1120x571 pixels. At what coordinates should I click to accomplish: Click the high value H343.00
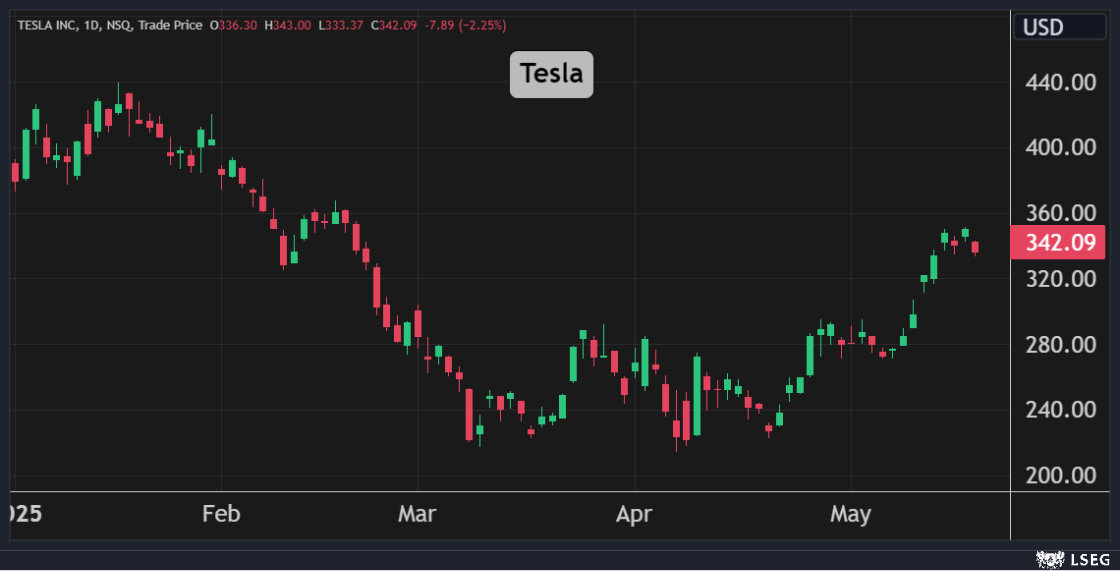pos(289,24)
